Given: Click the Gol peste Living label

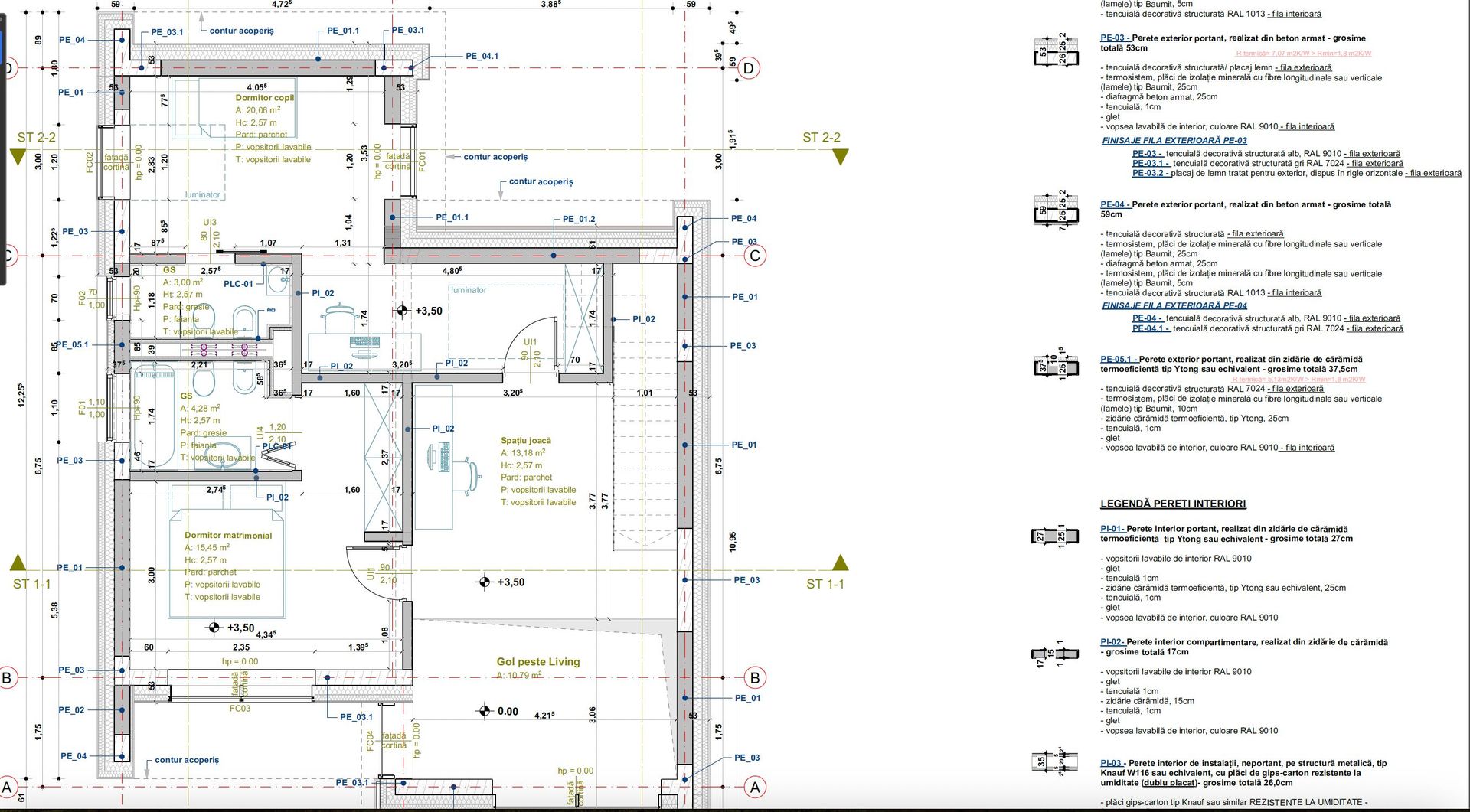Looking at the screenshot, I should point(537,662).
